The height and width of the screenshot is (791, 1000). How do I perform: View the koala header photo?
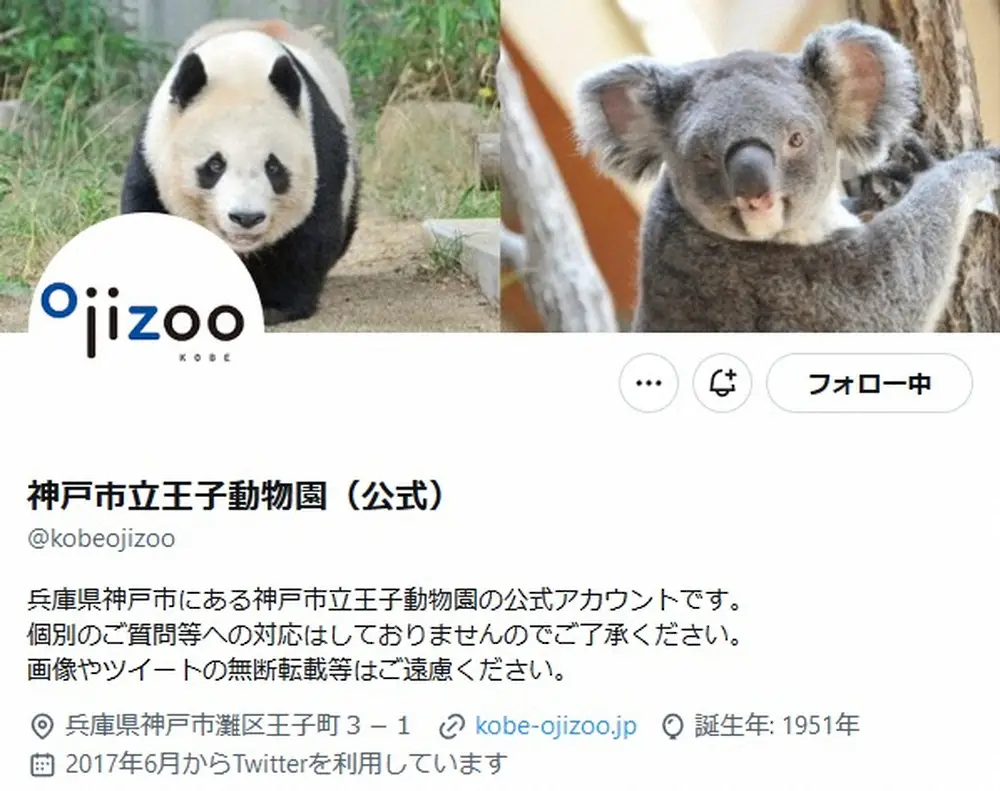click(751, 166)
